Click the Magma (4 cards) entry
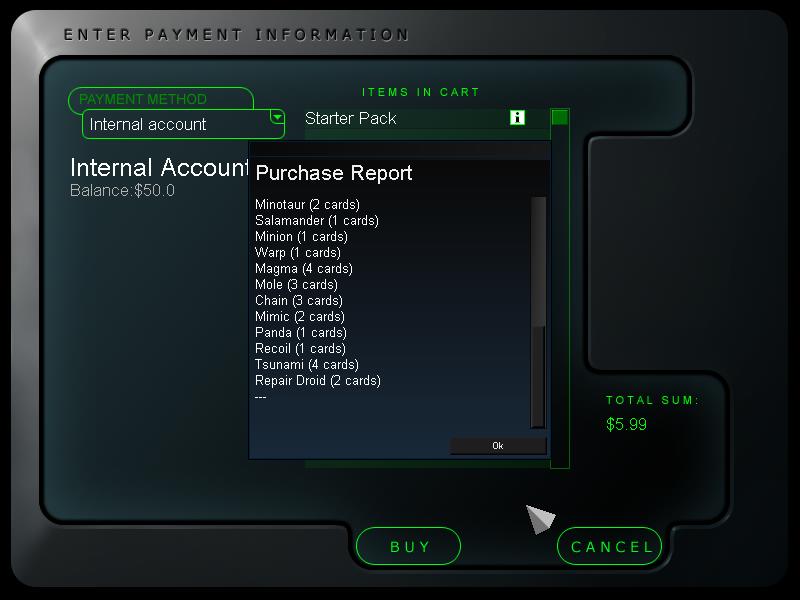The height and width of the screenshot is (600, 800). [x=304, y=268]
